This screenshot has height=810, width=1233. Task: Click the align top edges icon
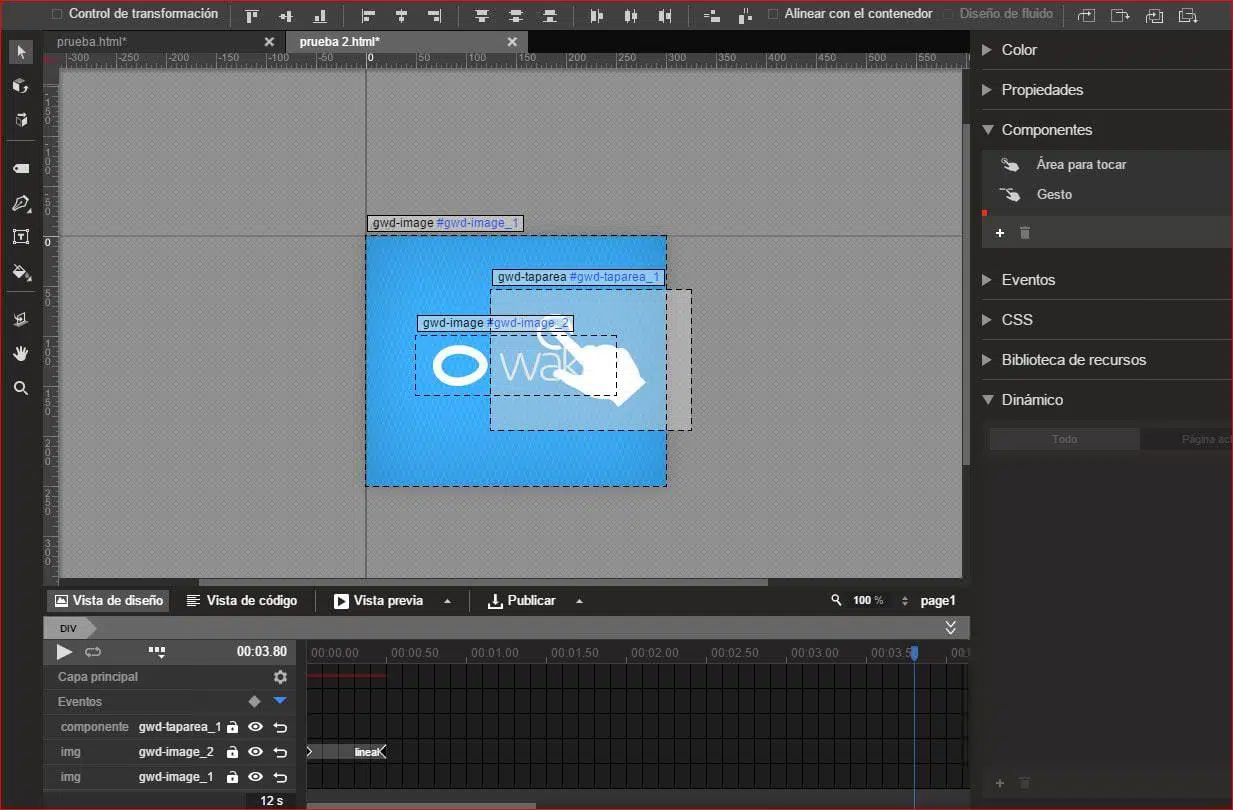(x=252, y=16)
